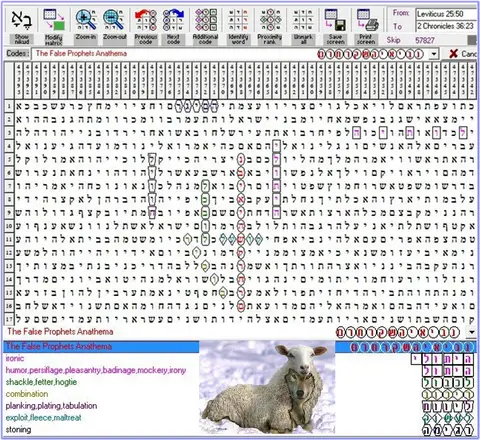Click matrix row number 17
480x440 pixels.
9,319
